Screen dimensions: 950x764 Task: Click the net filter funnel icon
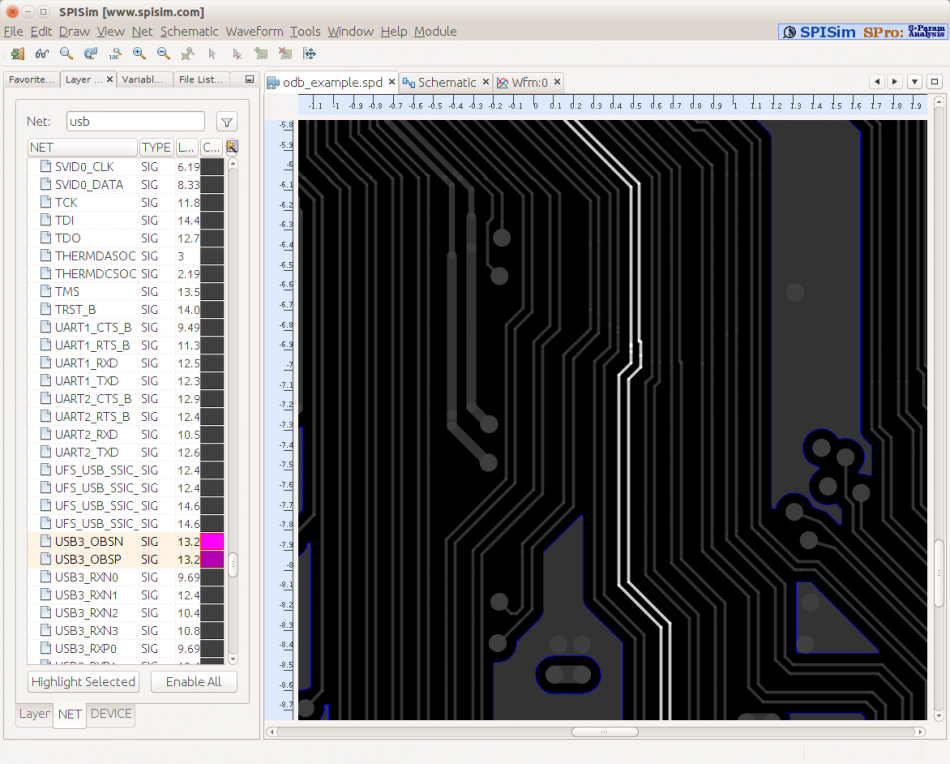pyautogui.click(x=227, y=122)
